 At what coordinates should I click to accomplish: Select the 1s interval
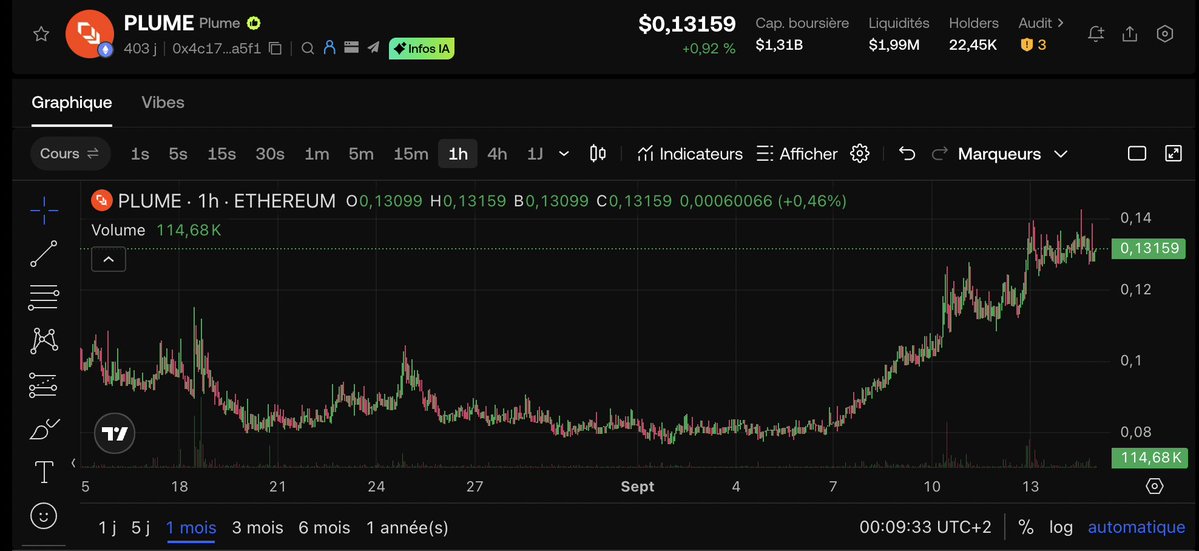140,154
